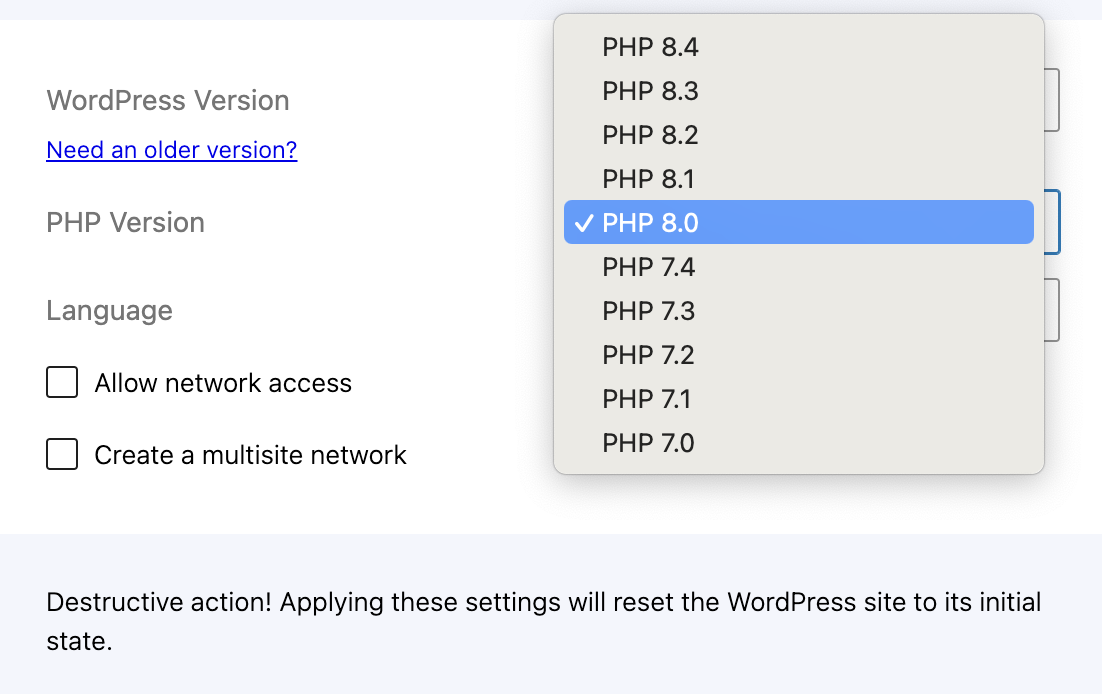Pick the PHP 7.1 option
Screen dimensions: 1102x694
[798, 399]
